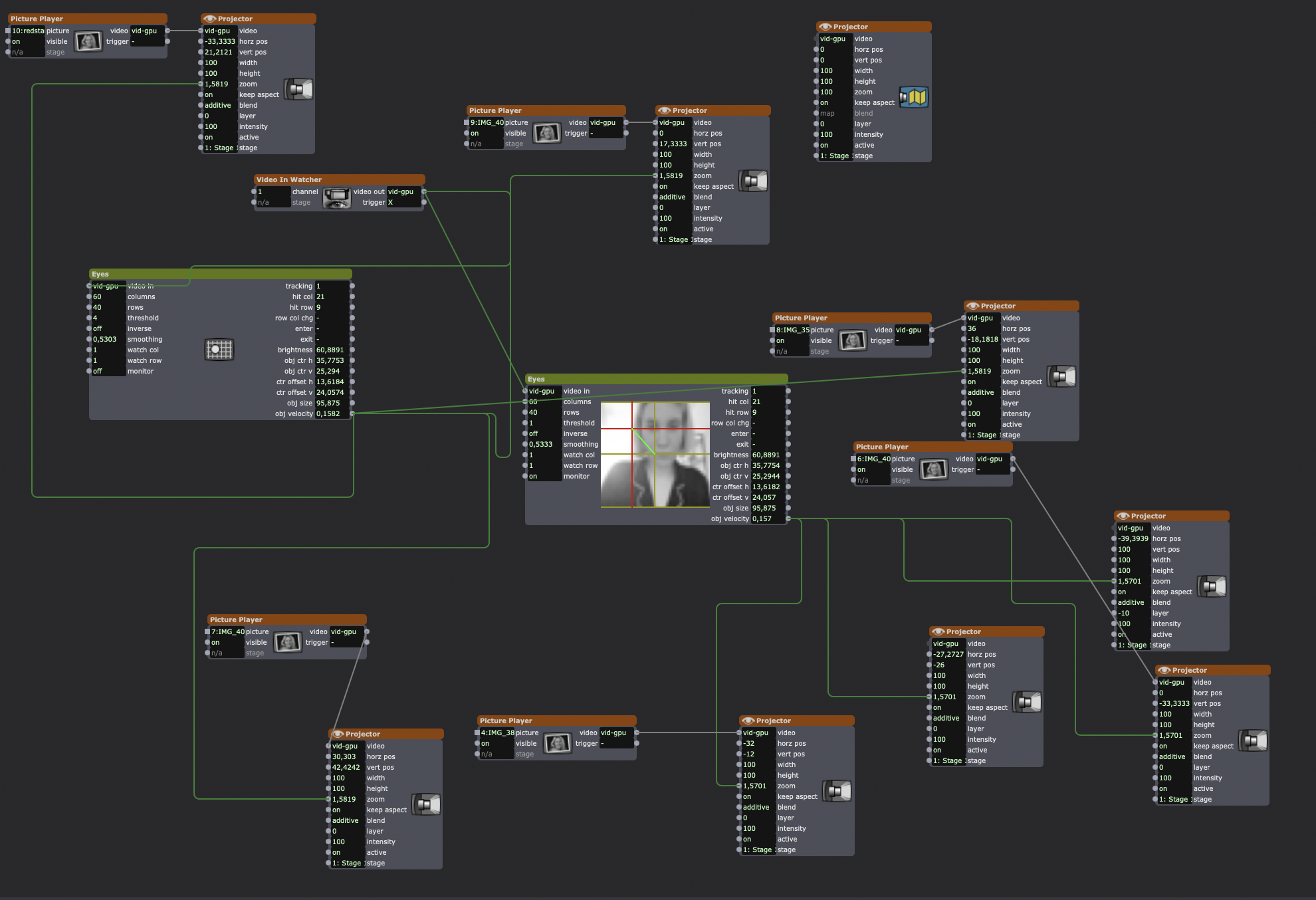Click eye icon on Projector with horz pos -33,3333
1316x900 pixels.
(210, 19)
